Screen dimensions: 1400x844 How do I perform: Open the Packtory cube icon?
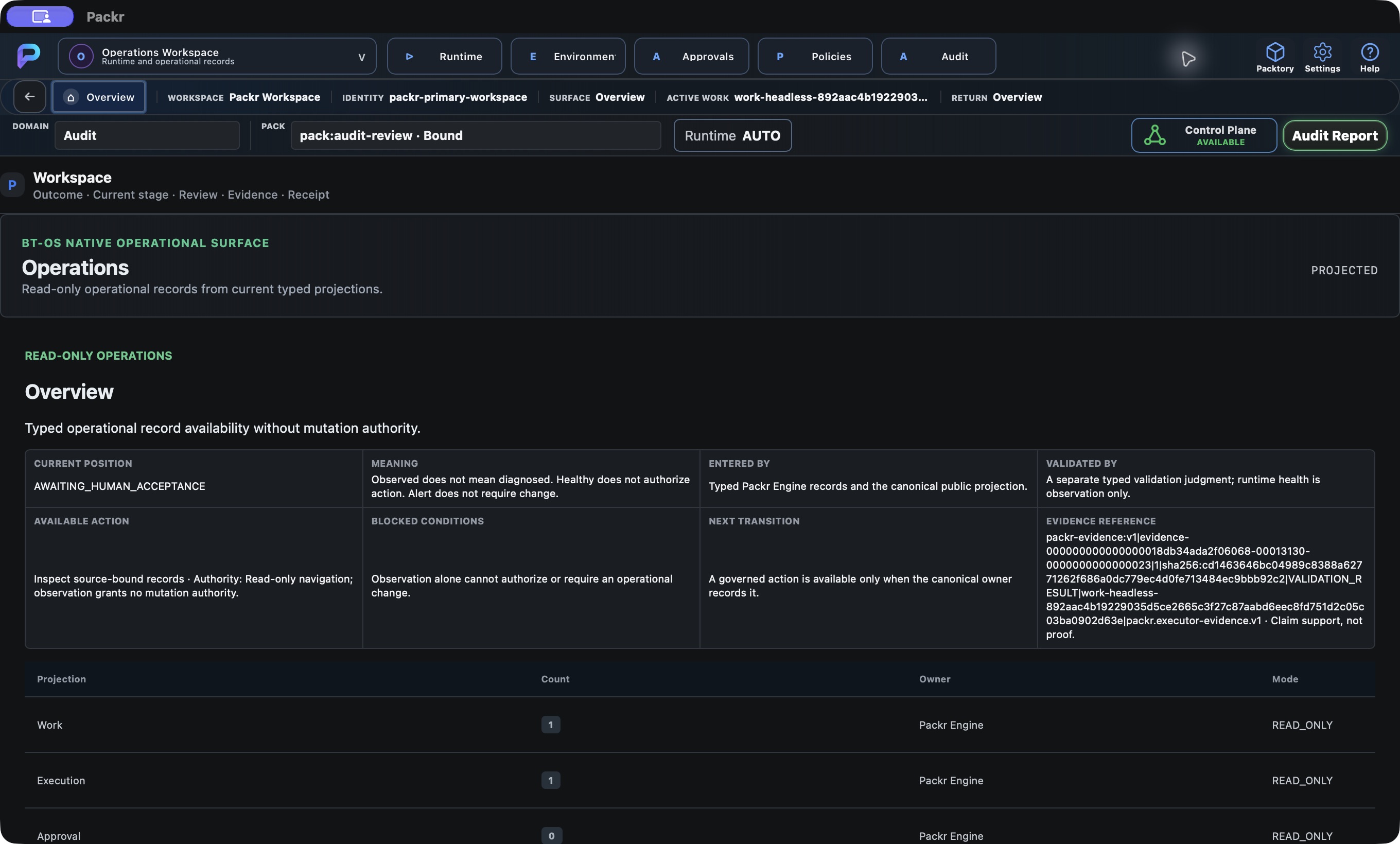1275,52
